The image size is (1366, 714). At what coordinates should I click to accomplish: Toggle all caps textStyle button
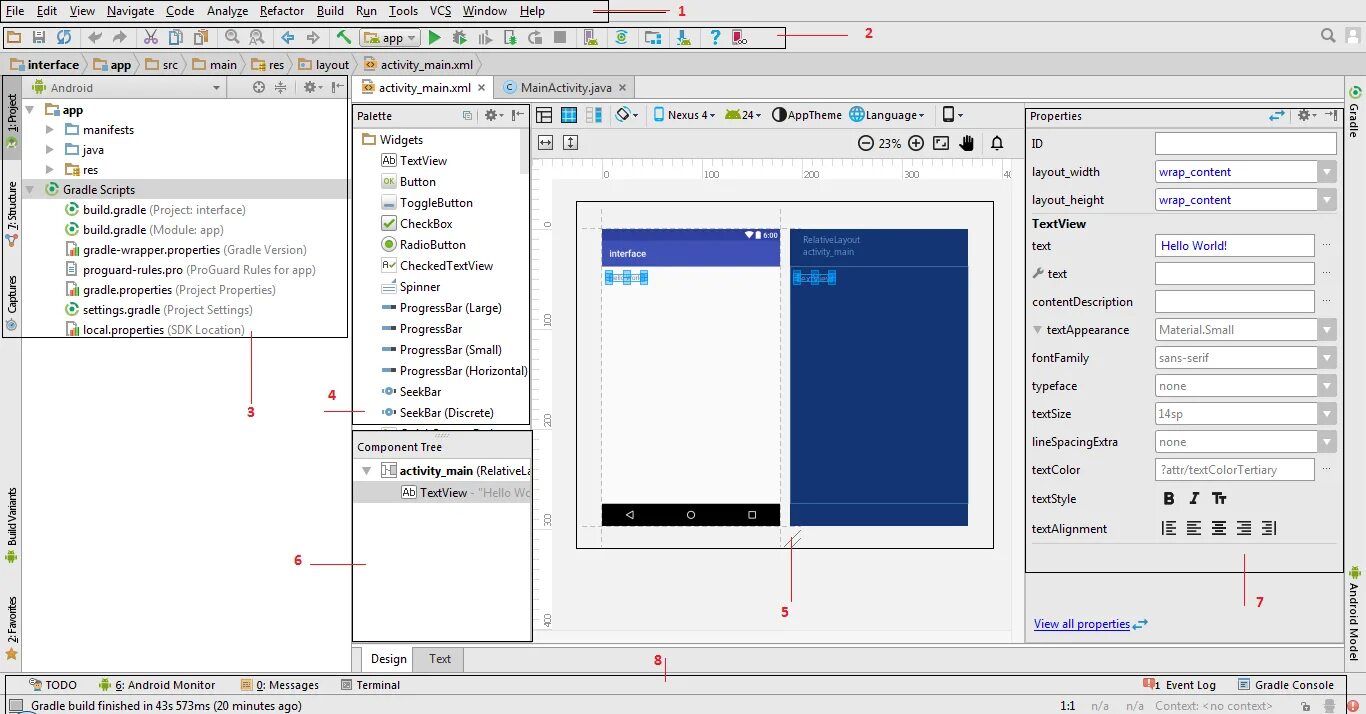pos(1219,498)
